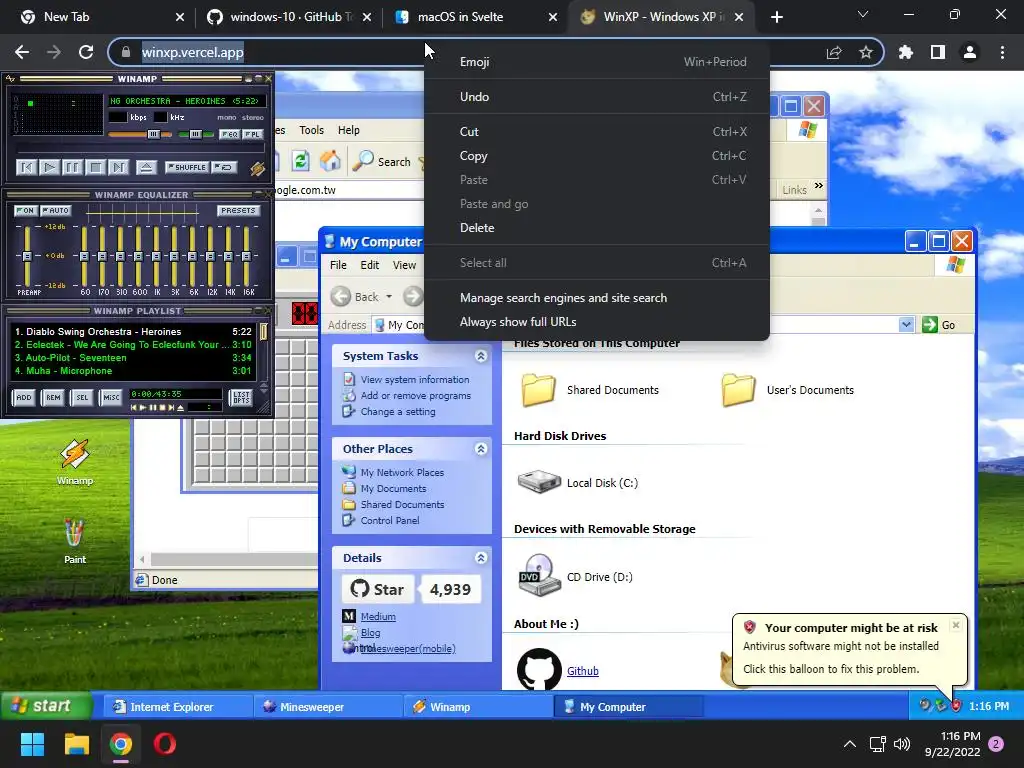Select Always show full URLs
The image size is (1024, 768).
597,322
